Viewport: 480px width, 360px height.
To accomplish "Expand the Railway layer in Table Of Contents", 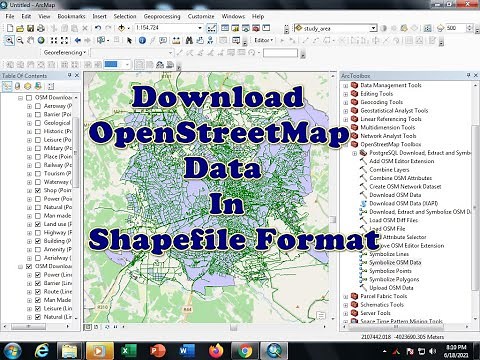I will point(29,165).
